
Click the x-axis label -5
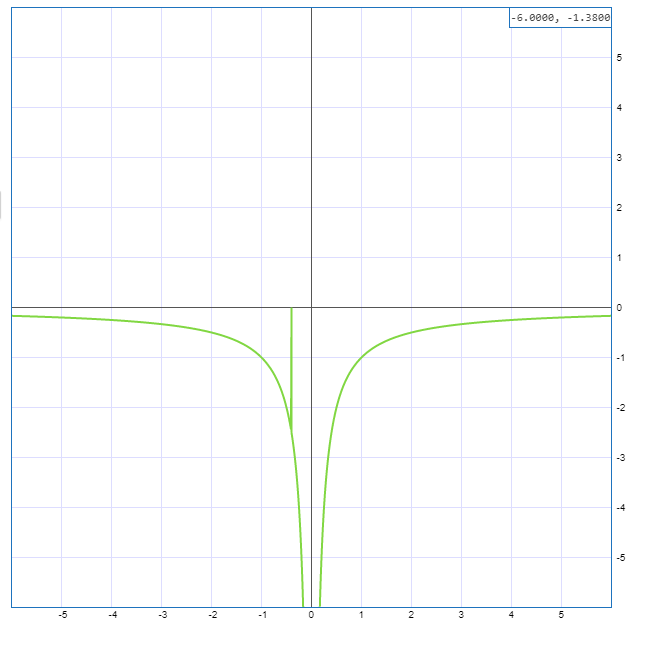coord(62,614)
